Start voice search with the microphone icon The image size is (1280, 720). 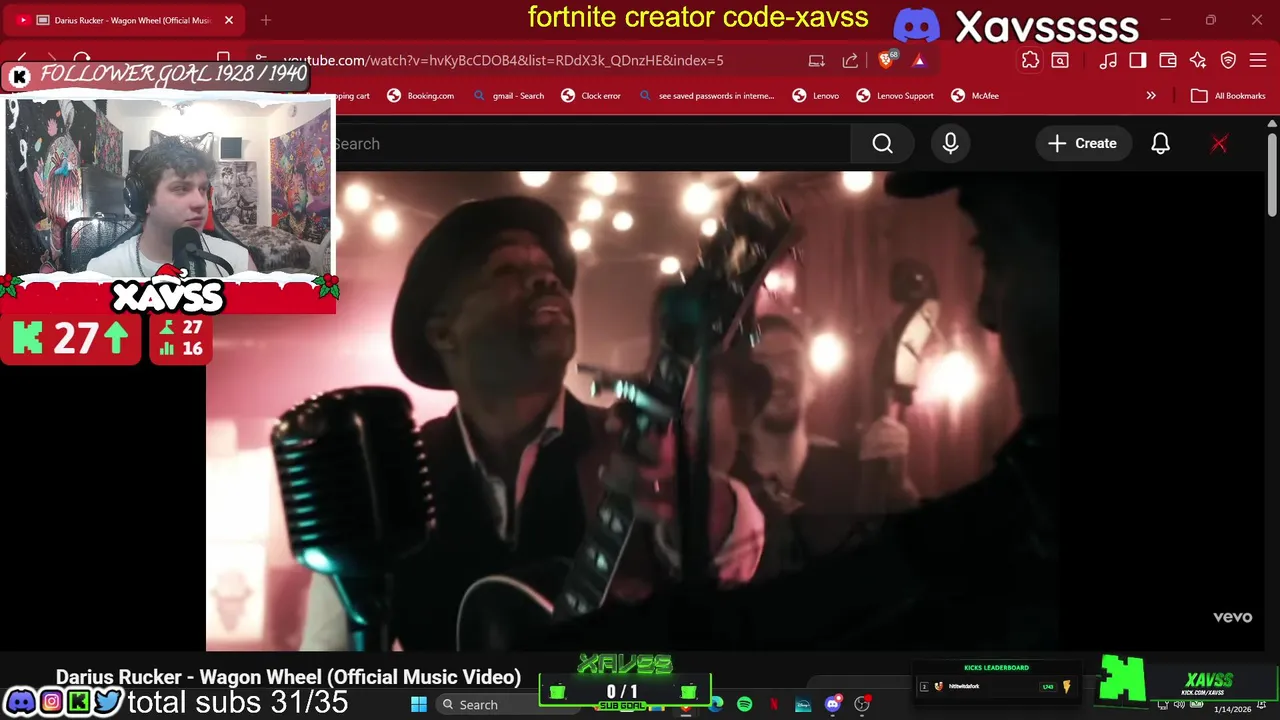coord(950,144)
